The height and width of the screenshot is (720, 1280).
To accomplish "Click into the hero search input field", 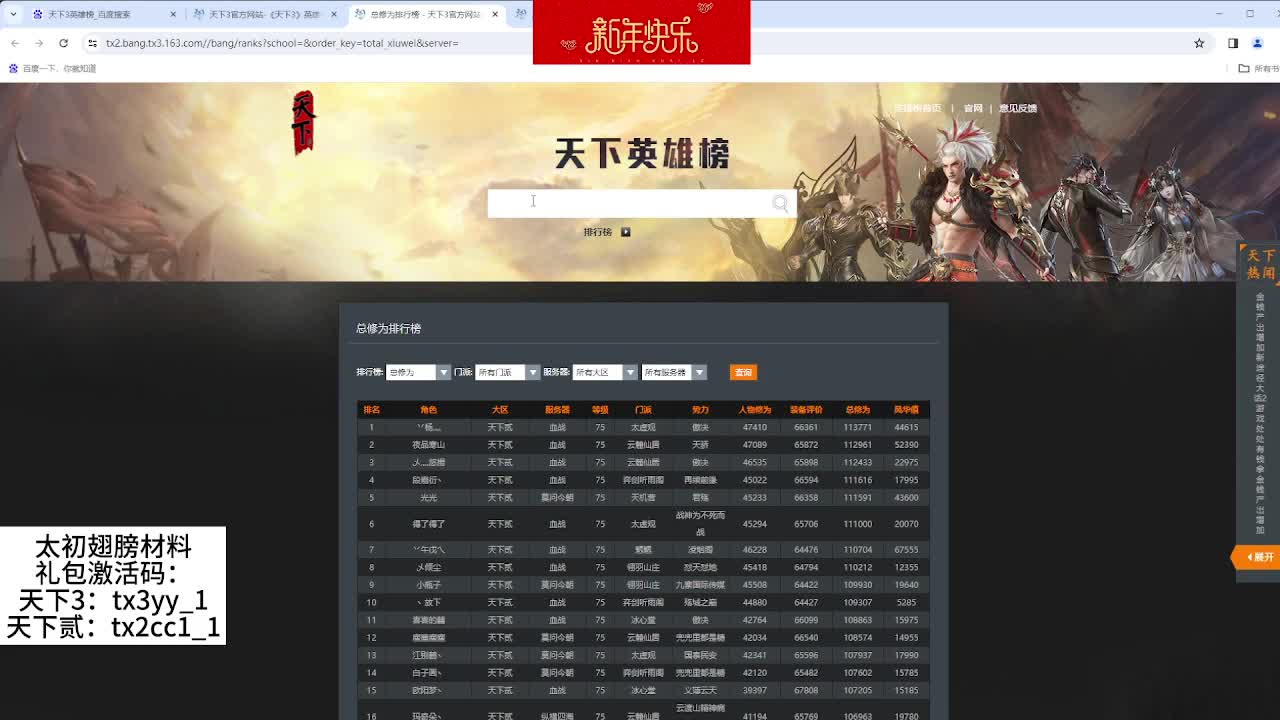I will point(630,203).
